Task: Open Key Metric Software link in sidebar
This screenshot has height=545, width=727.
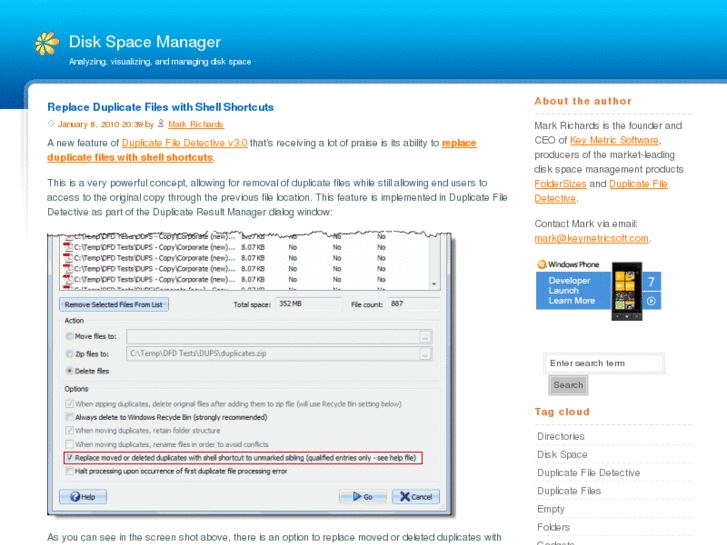Action: [x=614, y=140]
